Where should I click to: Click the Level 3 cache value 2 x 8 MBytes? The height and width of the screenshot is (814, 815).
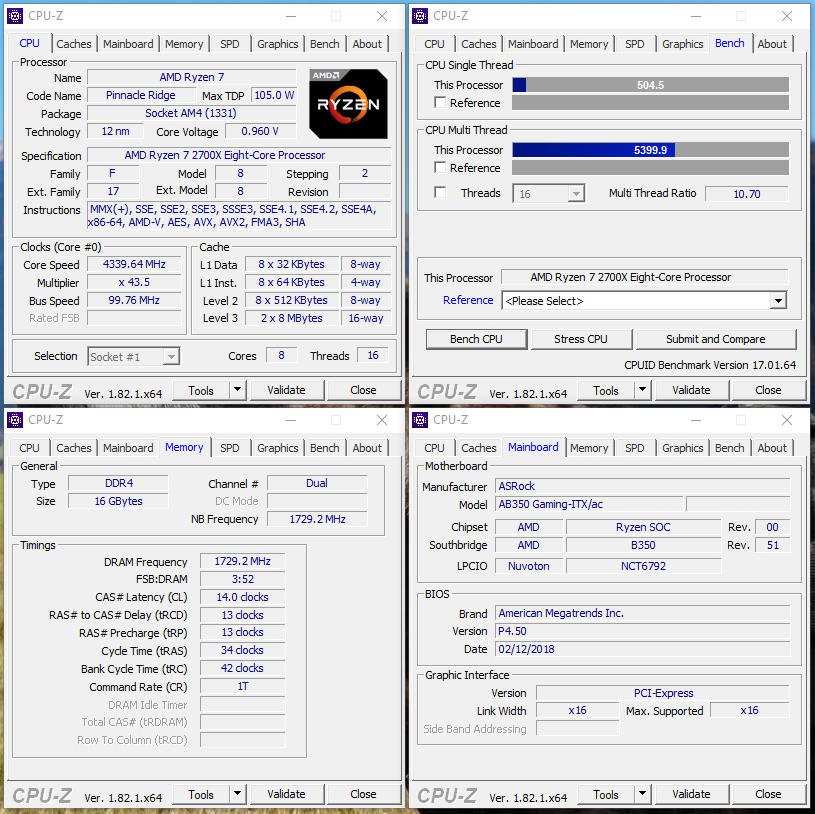[292, 318]
